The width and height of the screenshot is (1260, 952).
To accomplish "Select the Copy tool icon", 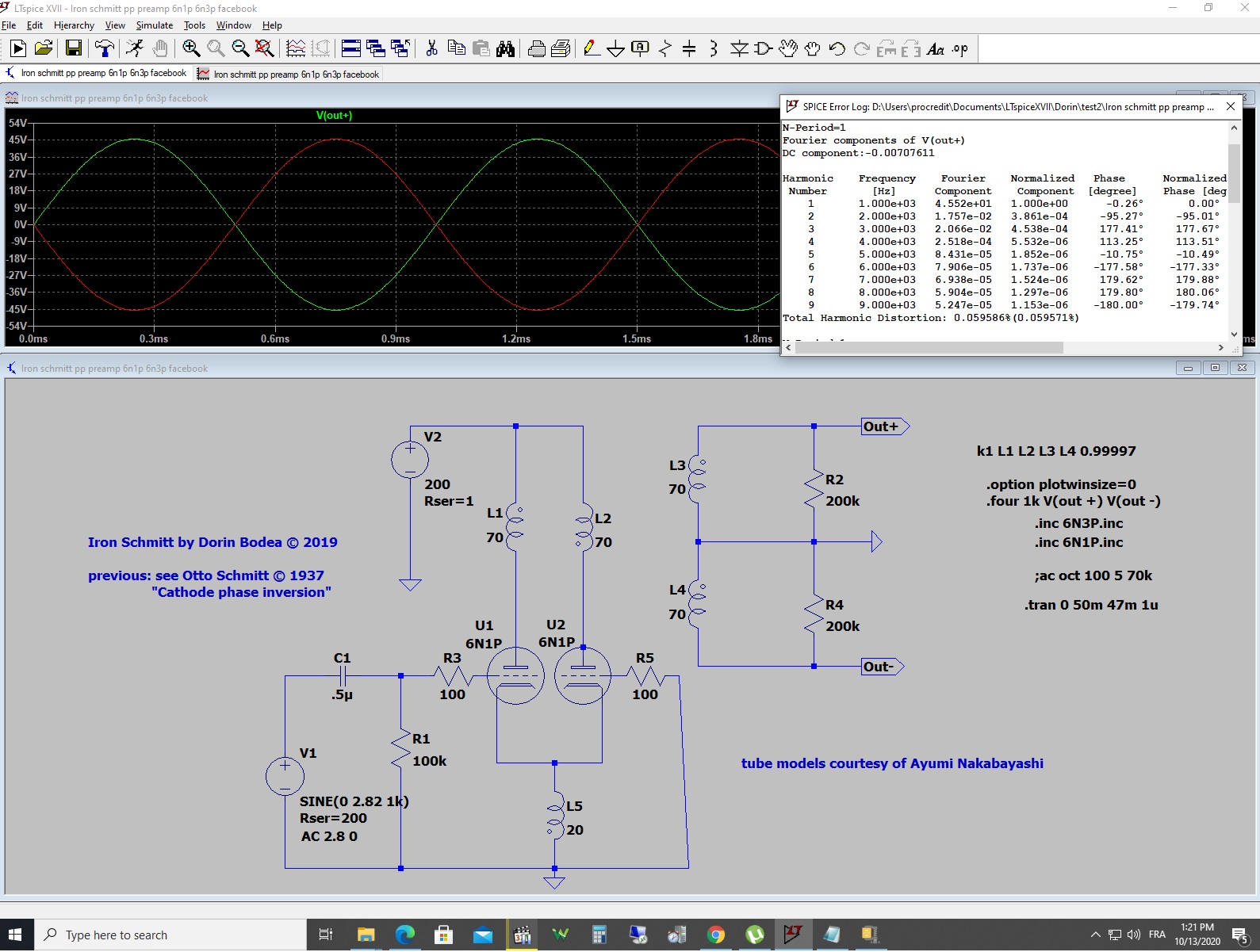I will coord(457,49).
